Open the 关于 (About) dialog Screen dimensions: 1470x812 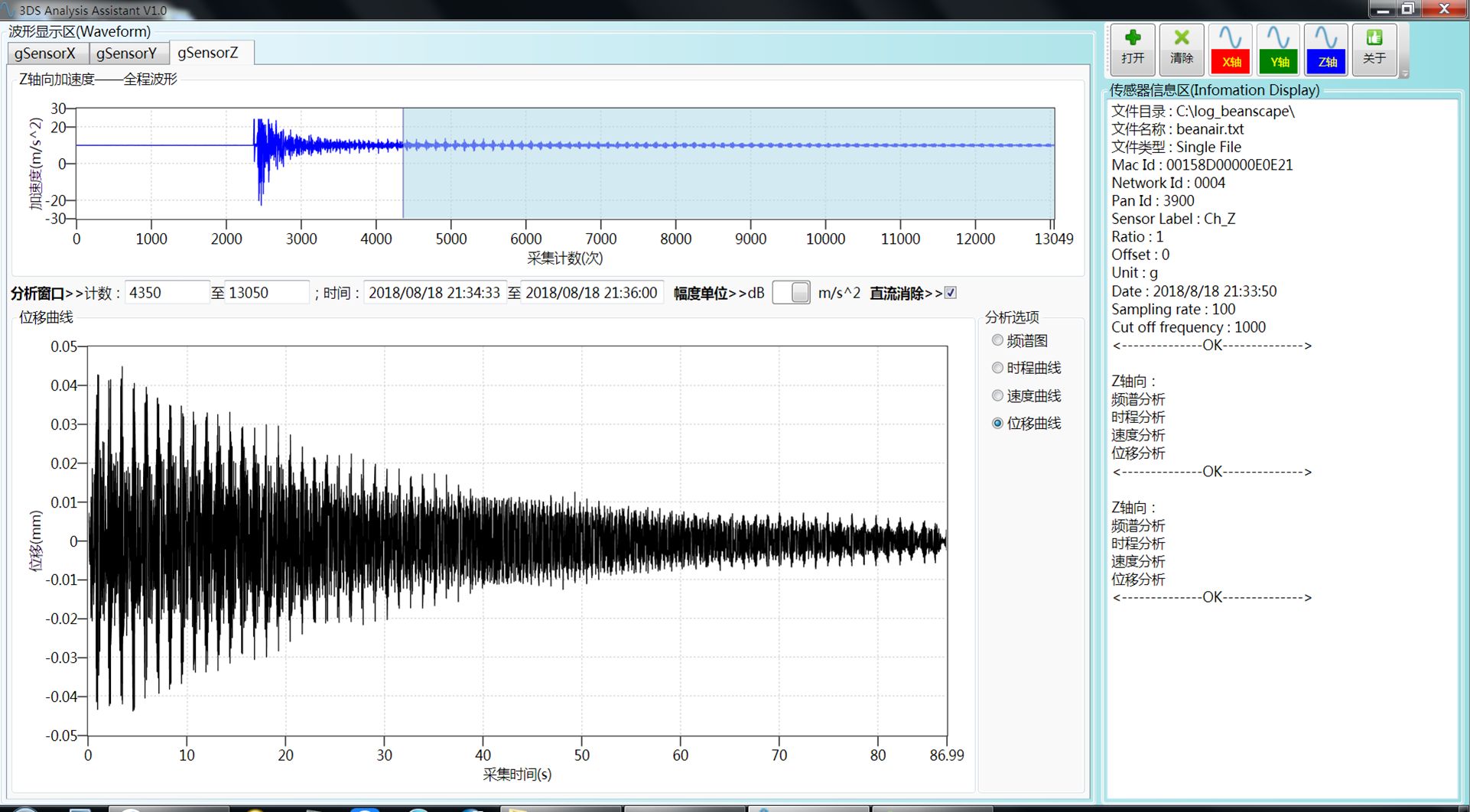click(x=1374, y=49)
